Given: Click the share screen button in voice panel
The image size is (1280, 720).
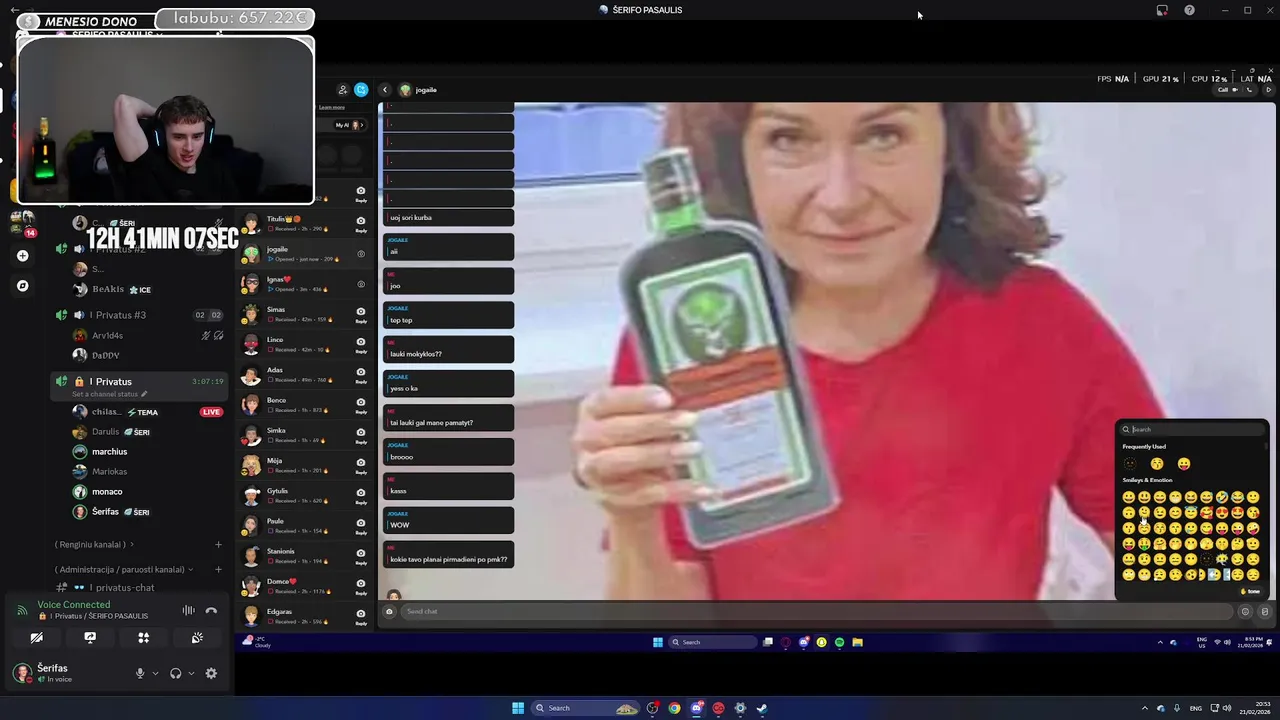Looking at the screenshot, I should click(x=90, y=637).
